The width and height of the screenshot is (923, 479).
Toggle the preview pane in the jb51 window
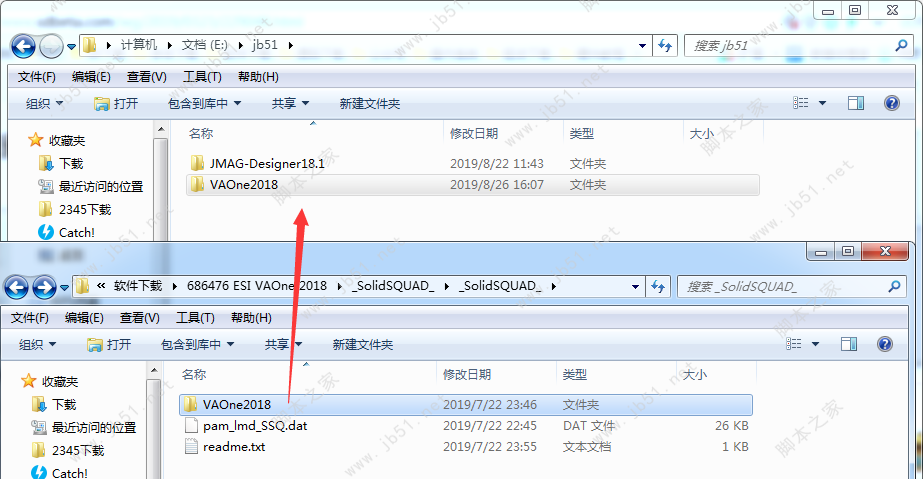click(856, 103)
